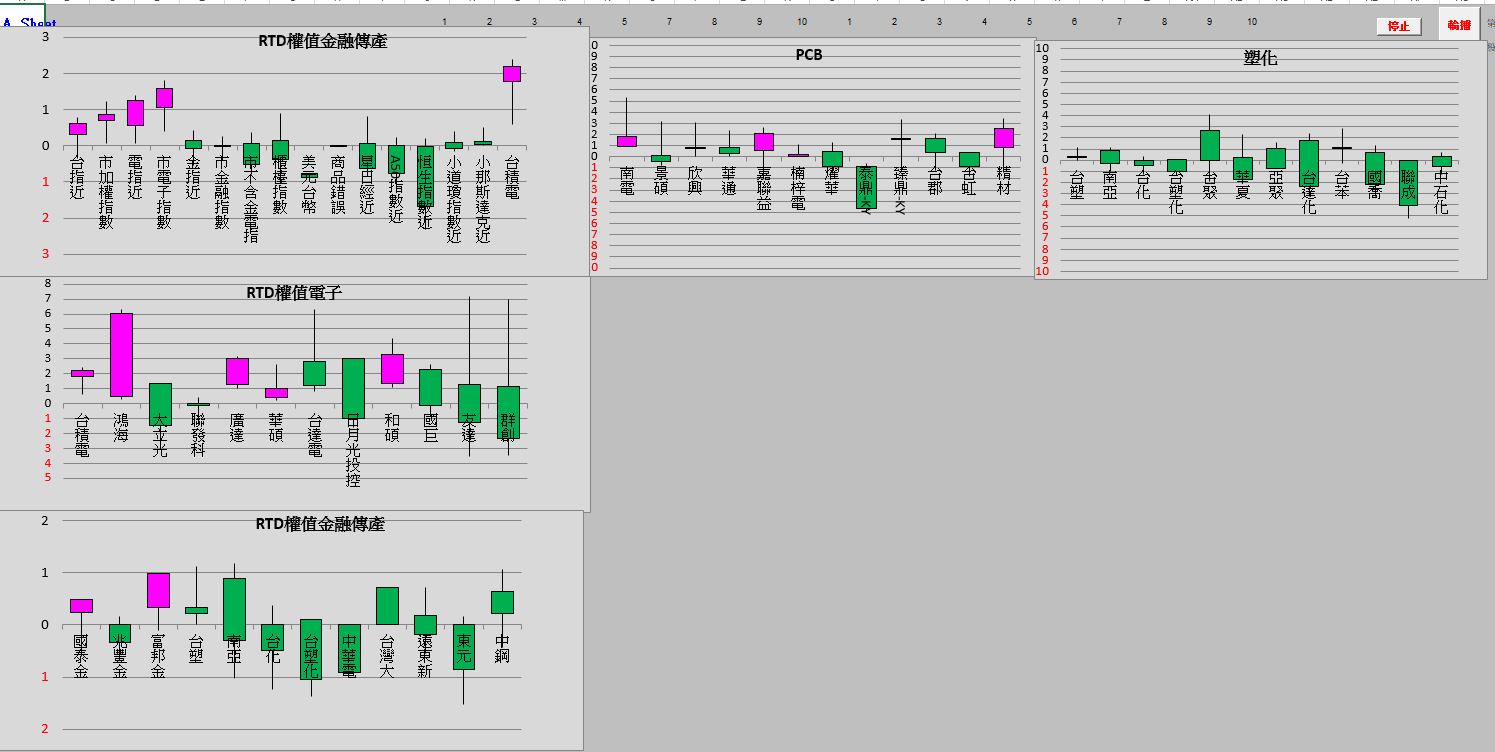Select the magenta 鴻海 candlestick bar

[x=121, y=355]
